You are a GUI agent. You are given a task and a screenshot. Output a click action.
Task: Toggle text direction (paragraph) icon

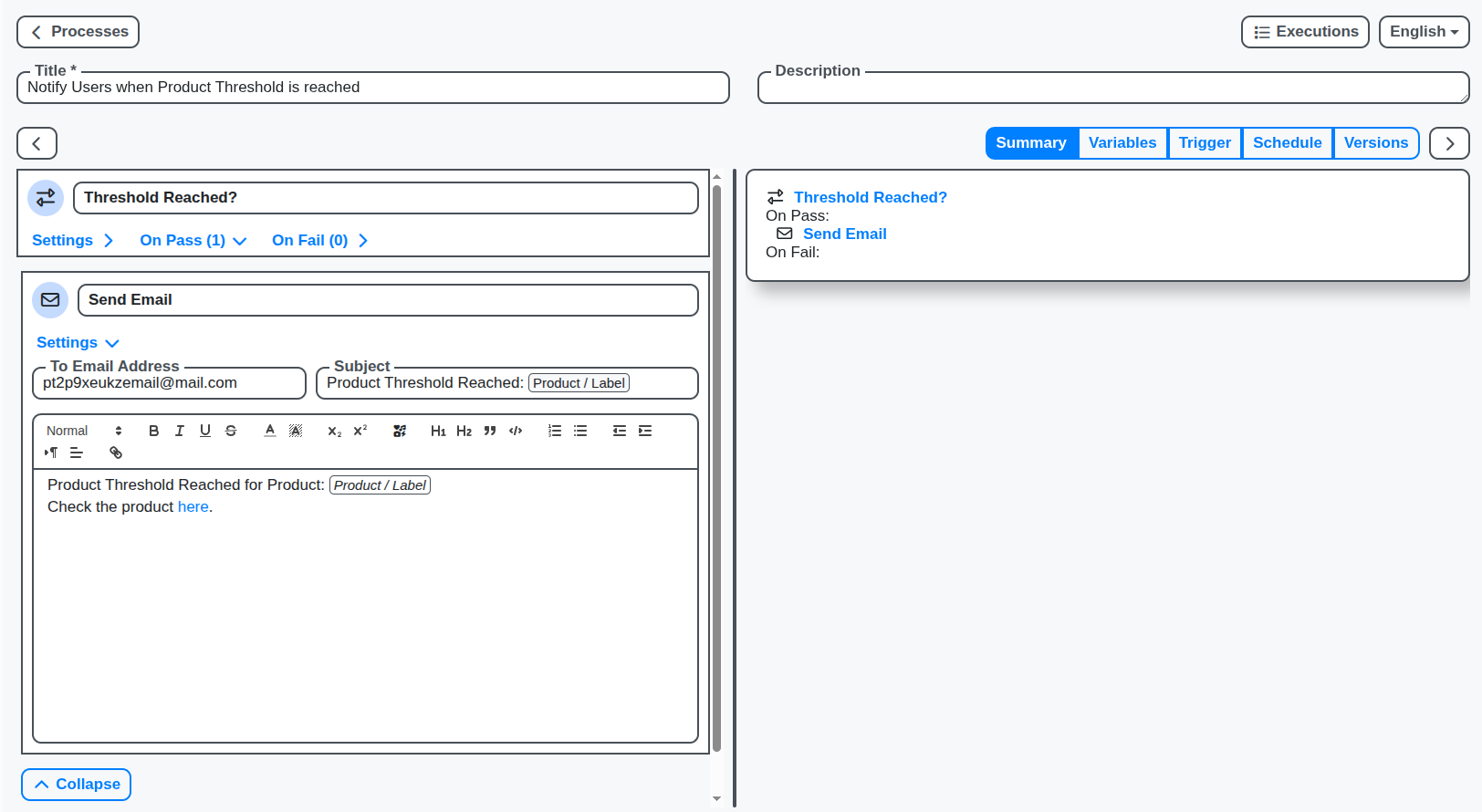tap(51, 453)
